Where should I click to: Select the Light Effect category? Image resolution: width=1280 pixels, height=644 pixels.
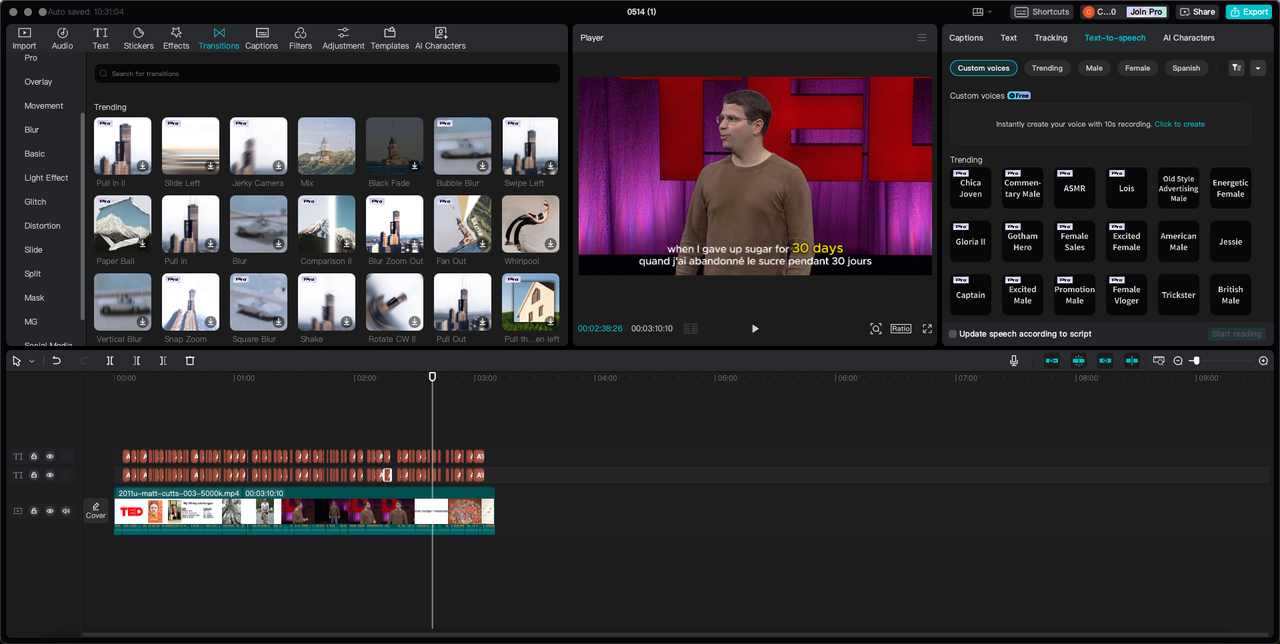(46, 178)
